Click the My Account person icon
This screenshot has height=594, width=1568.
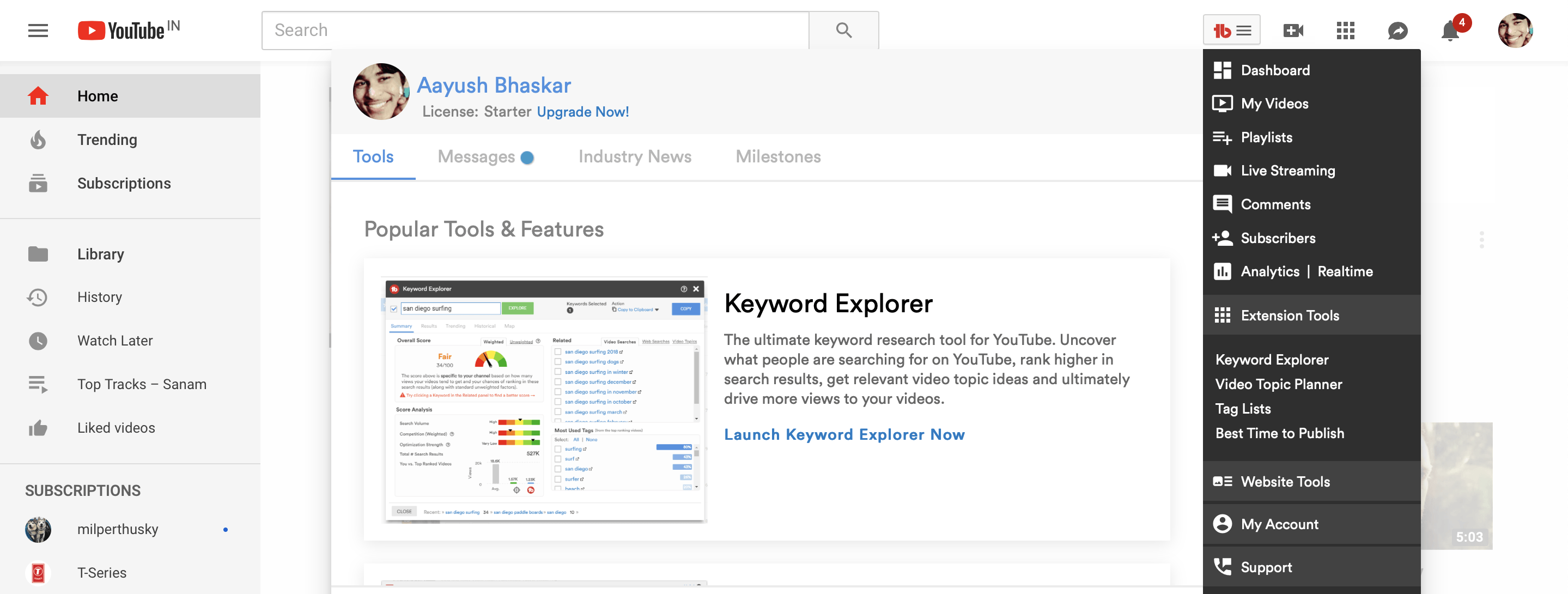tap(1222, 524)
